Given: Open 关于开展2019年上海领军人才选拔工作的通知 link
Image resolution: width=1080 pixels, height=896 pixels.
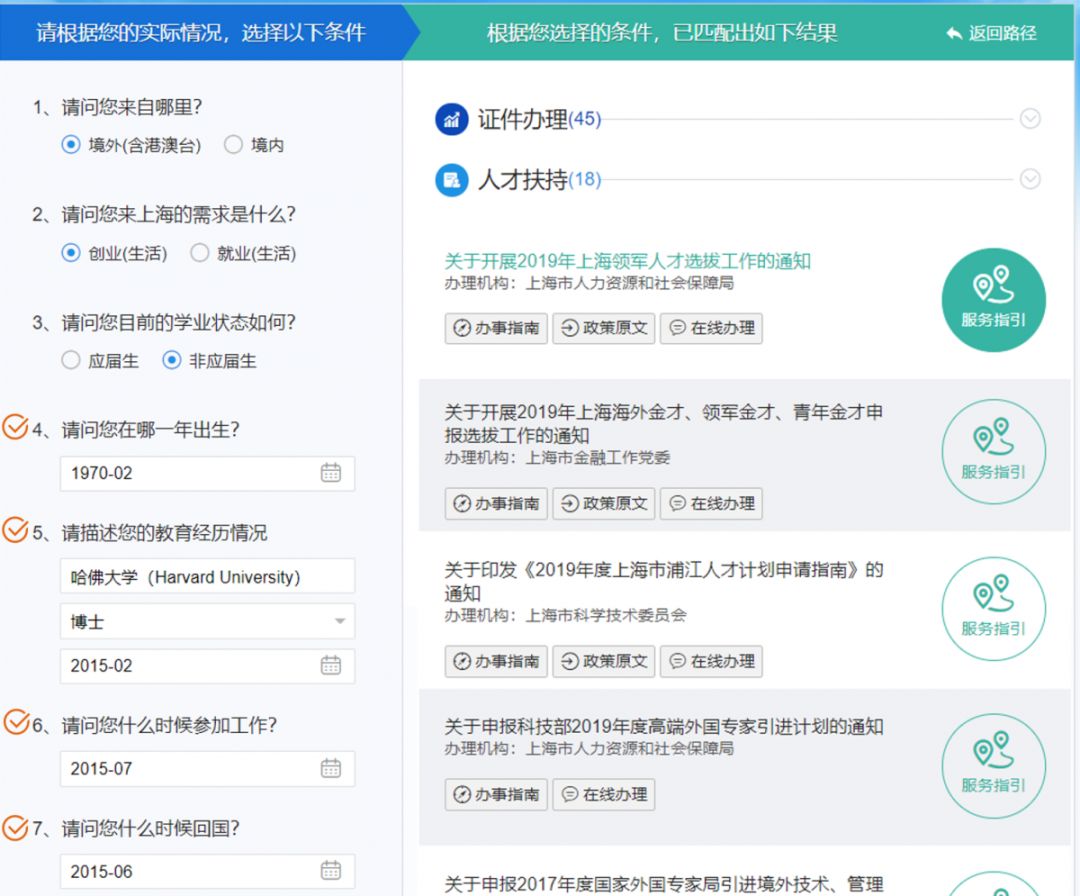Looking at the screenshot, I should click(x=627, y=261).
